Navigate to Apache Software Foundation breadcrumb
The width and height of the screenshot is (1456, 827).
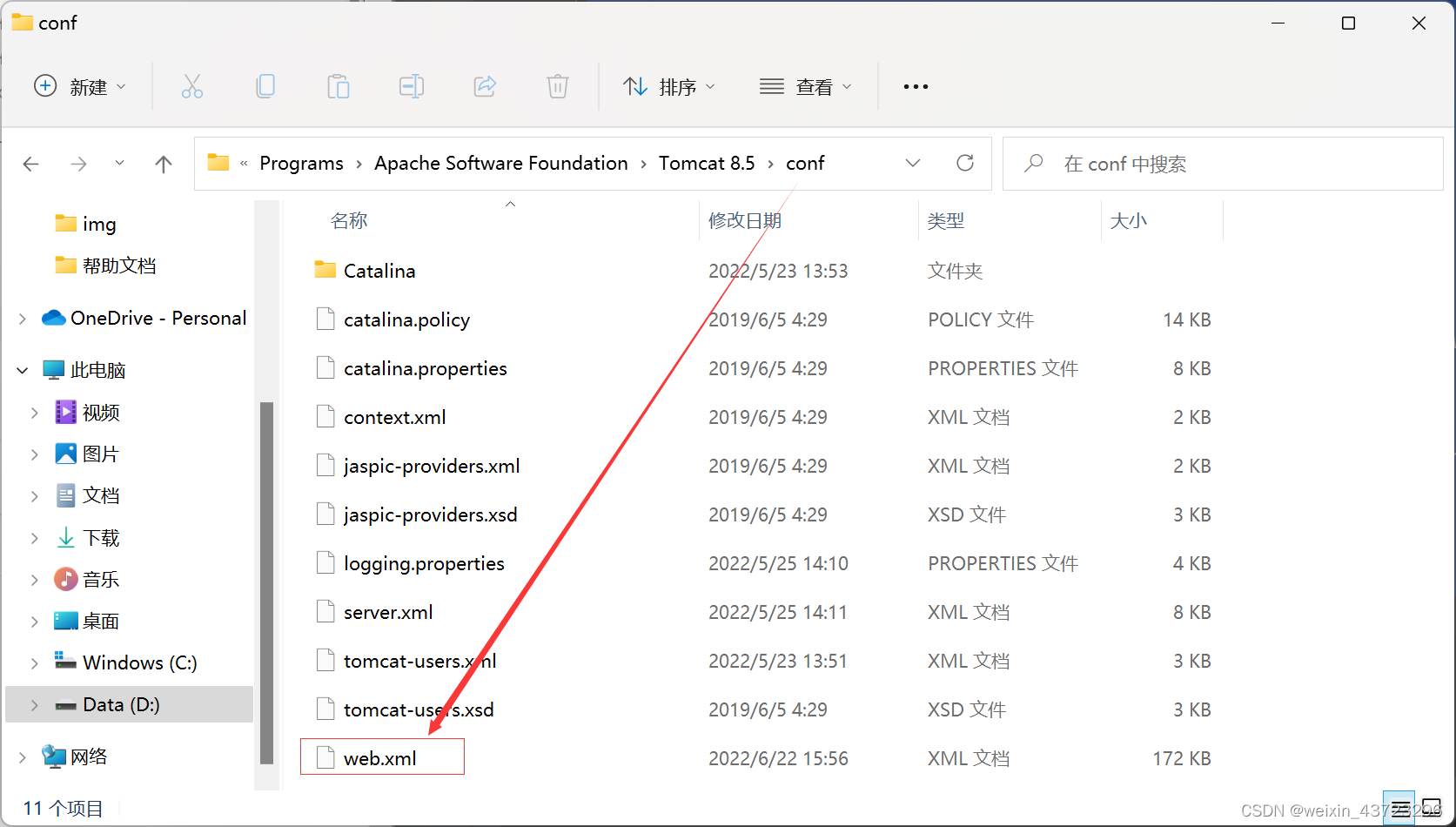[500, 163]
